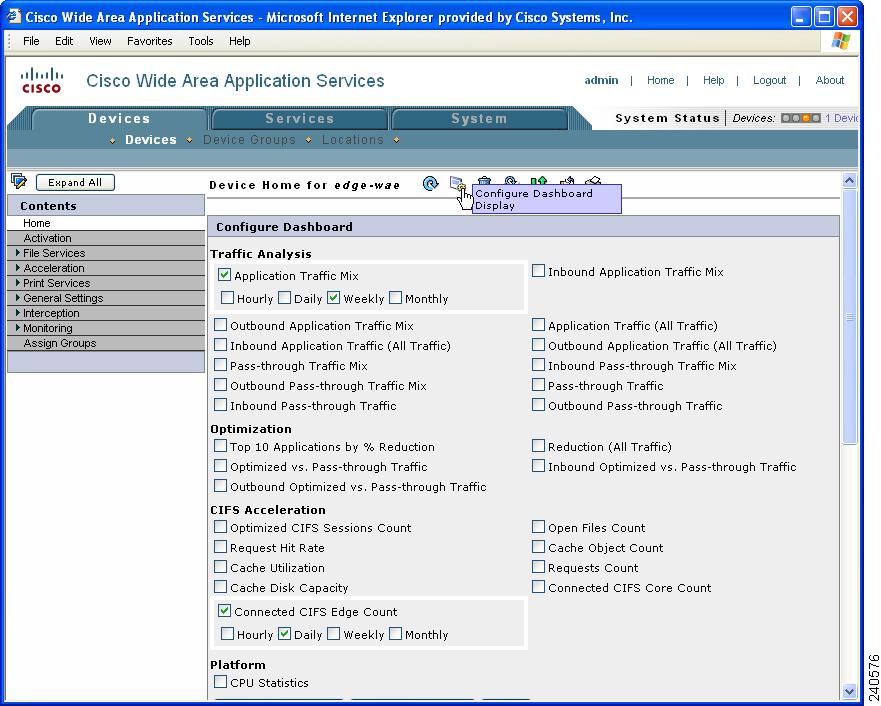Enable Pass-through Traffic Mix checkbox
The width and height of the screenshot is (881, 706).
221,365
